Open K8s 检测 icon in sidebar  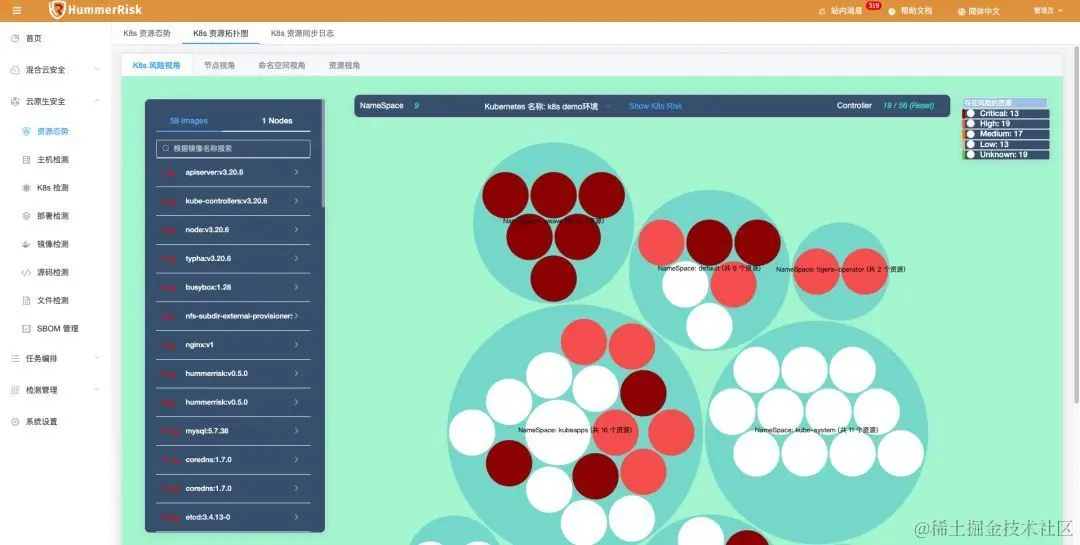26,187
